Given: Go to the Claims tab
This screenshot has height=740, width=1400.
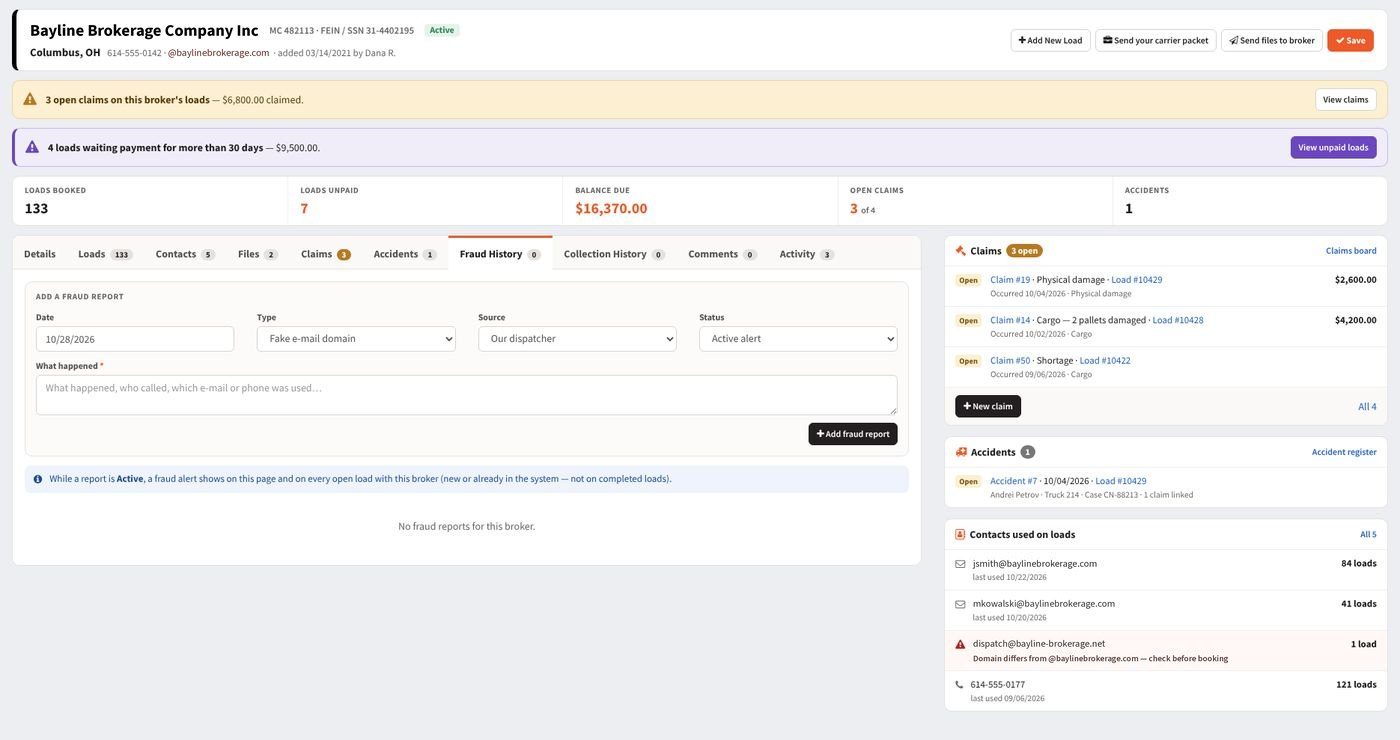Looking at the screenshot, I should 326,254.
